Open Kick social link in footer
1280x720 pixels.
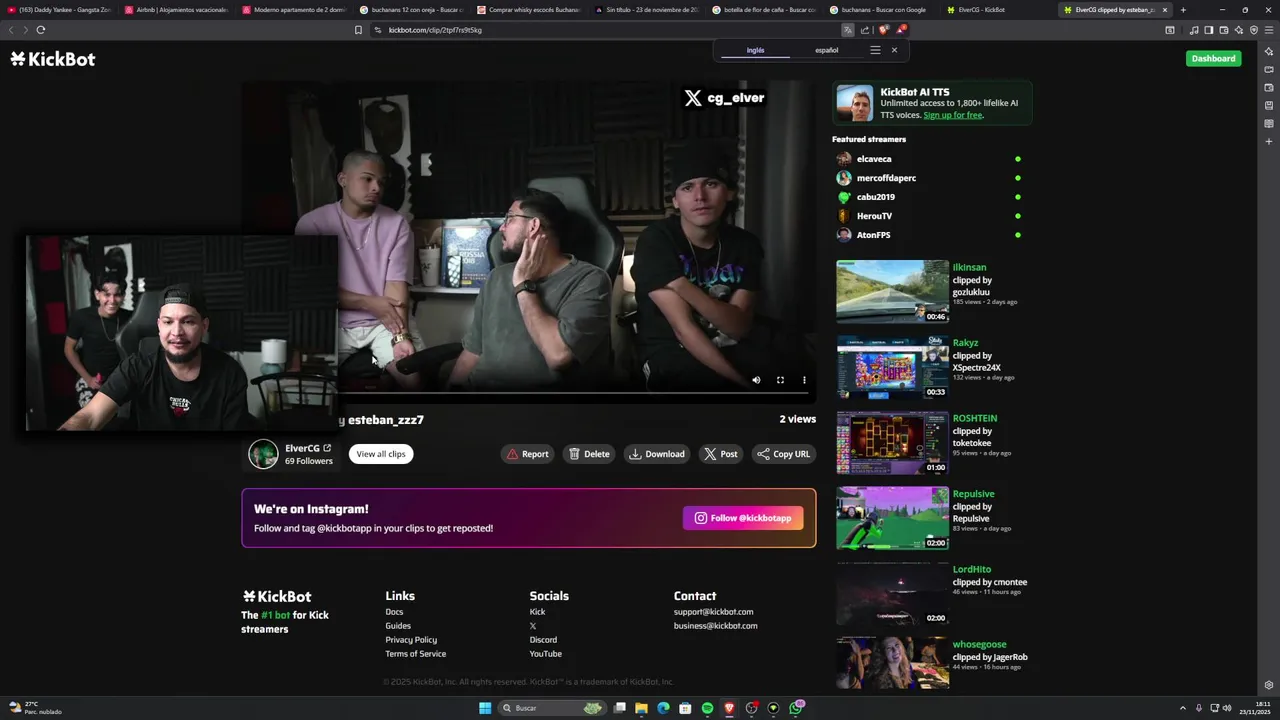point(537,612)
